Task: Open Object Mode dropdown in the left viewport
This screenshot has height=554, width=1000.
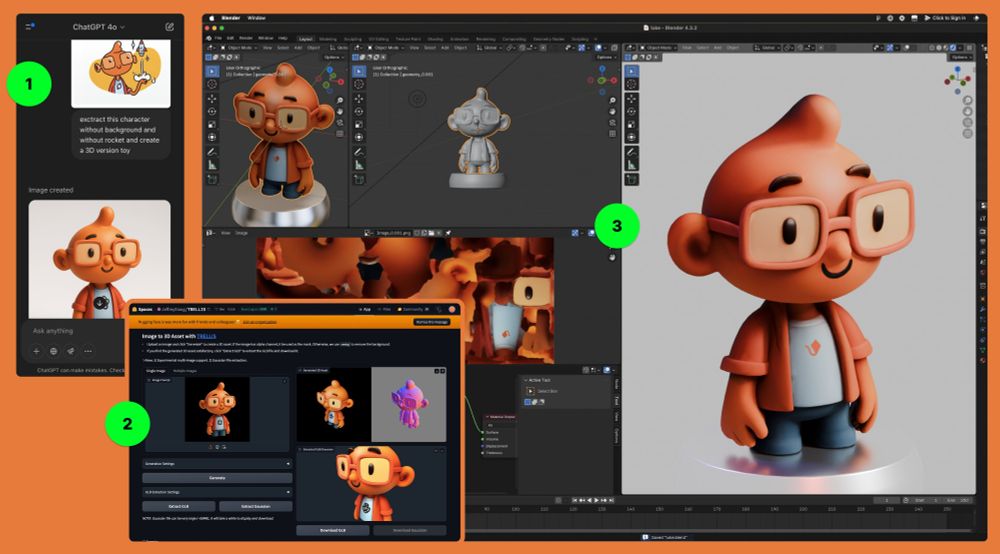Action: tap(239, 48)
